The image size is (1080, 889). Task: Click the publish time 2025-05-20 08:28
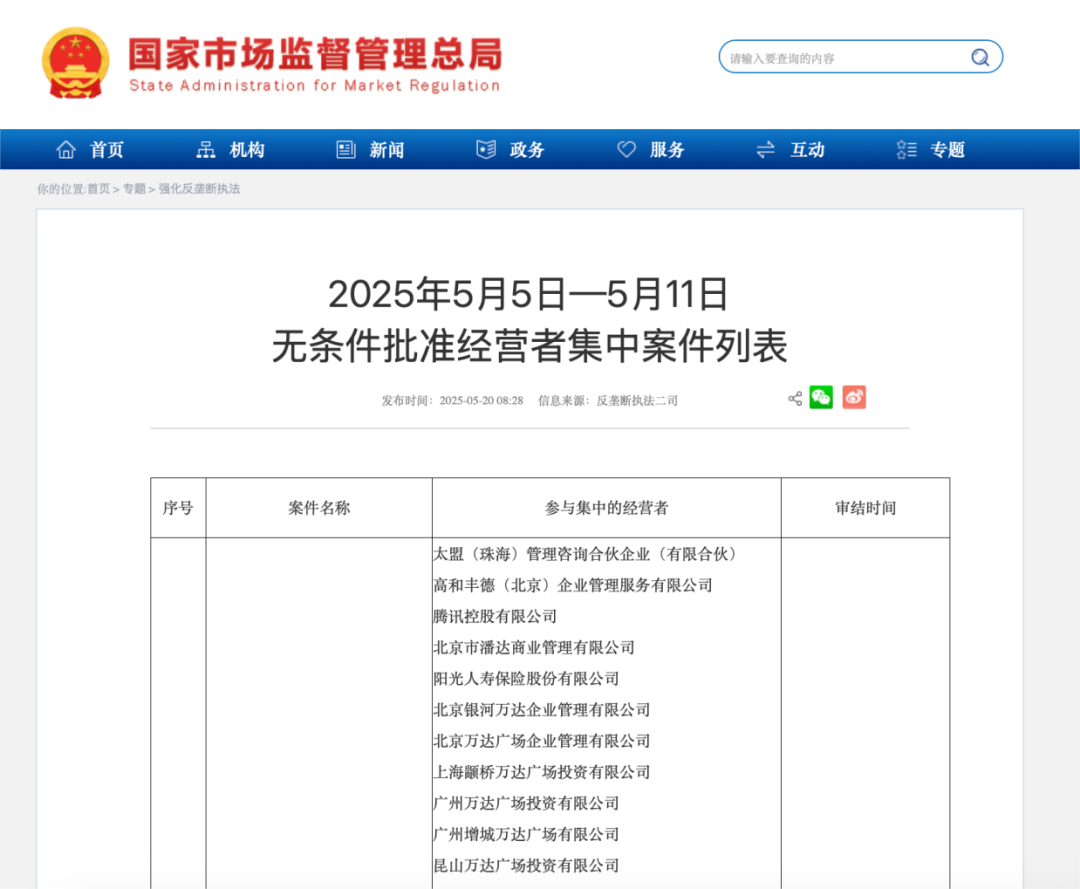click(481, 400)
